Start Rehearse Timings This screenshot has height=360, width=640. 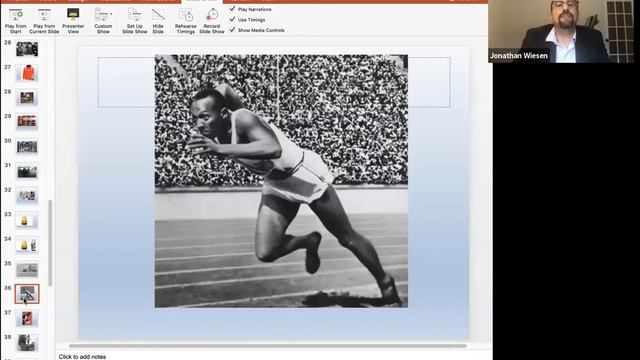tap(185, 20)
